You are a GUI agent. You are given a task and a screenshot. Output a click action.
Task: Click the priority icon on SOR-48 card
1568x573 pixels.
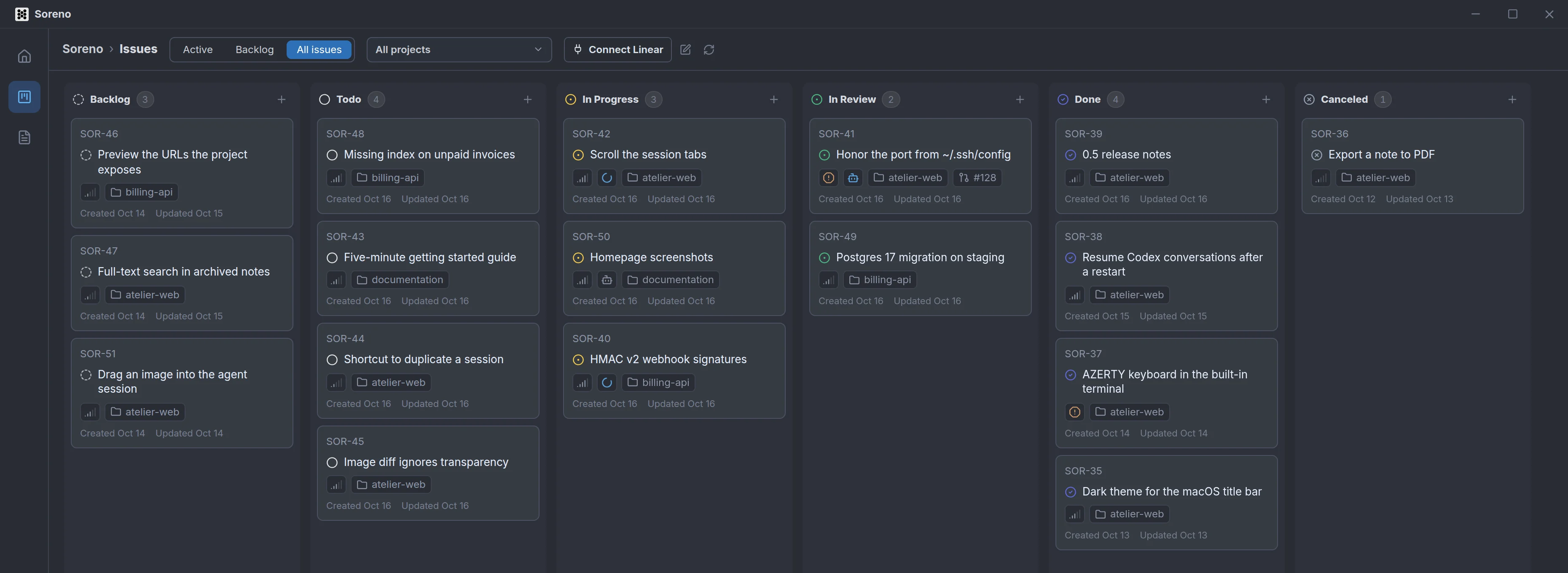tap(336, 178)
